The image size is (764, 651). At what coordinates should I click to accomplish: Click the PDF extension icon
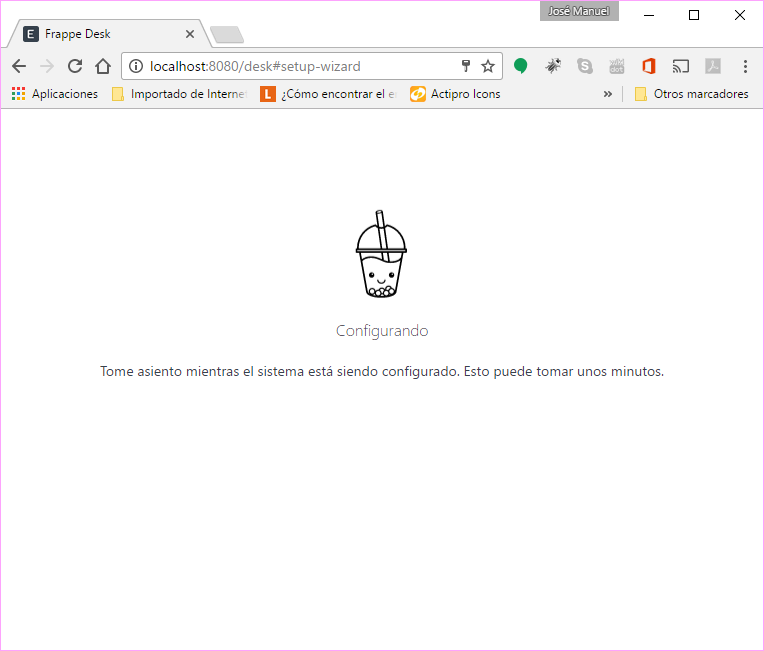[x=713, y=66]
